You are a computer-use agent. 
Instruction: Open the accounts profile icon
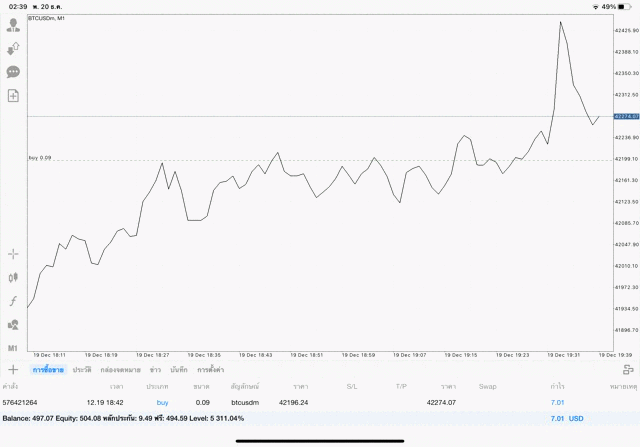pos(13,25)
